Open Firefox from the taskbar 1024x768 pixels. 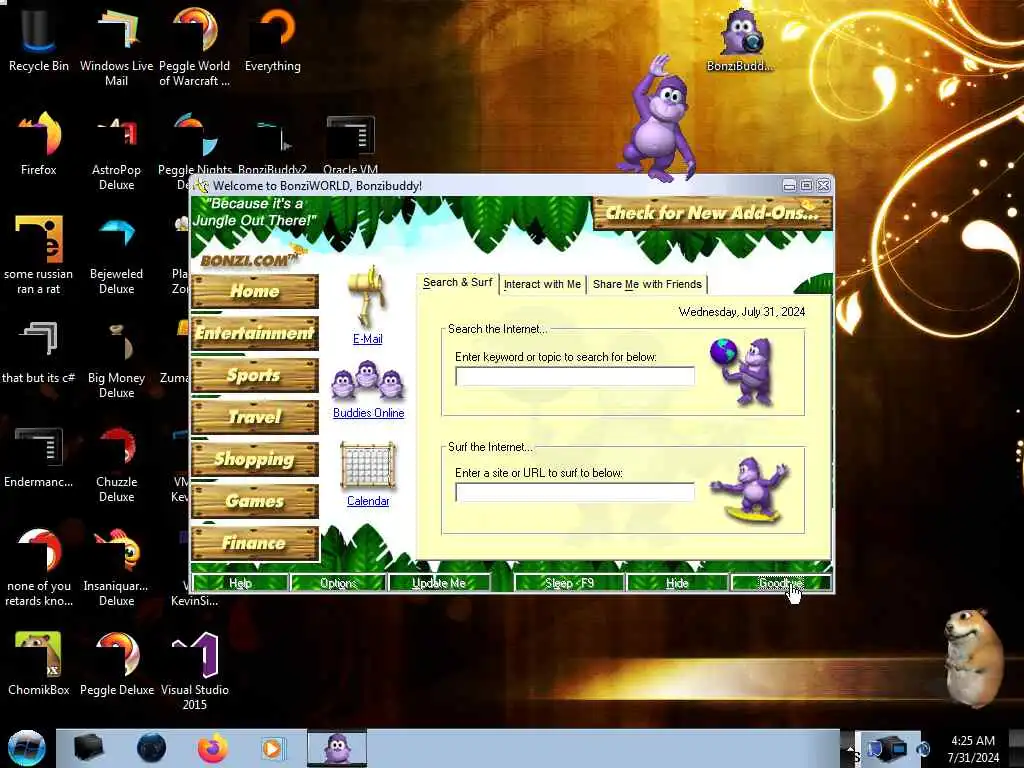212,748
